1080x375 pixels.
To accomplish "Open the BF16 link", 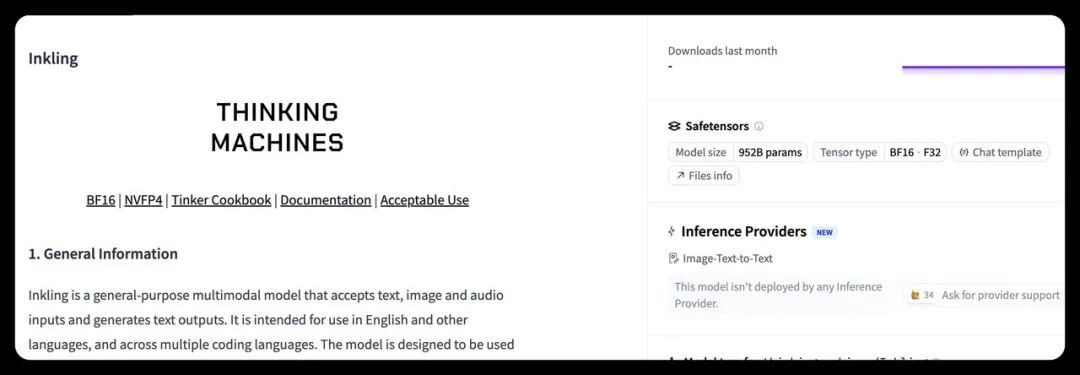I will click(101, 200).
